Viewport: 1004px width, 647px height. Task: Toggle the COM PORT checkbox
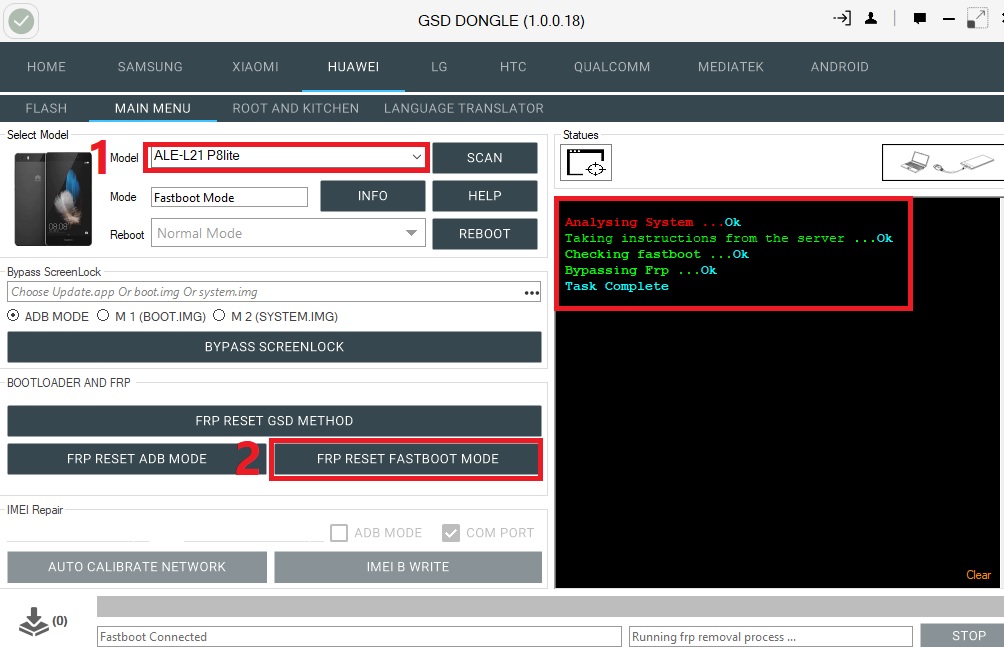(x=451, y=533)
